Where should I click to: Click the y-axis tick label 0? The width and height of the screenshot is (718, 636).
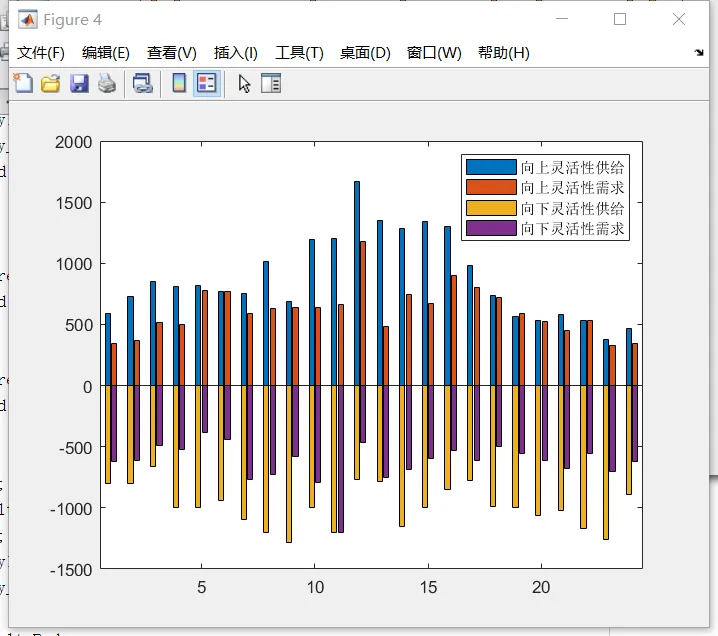coord(87,387)
